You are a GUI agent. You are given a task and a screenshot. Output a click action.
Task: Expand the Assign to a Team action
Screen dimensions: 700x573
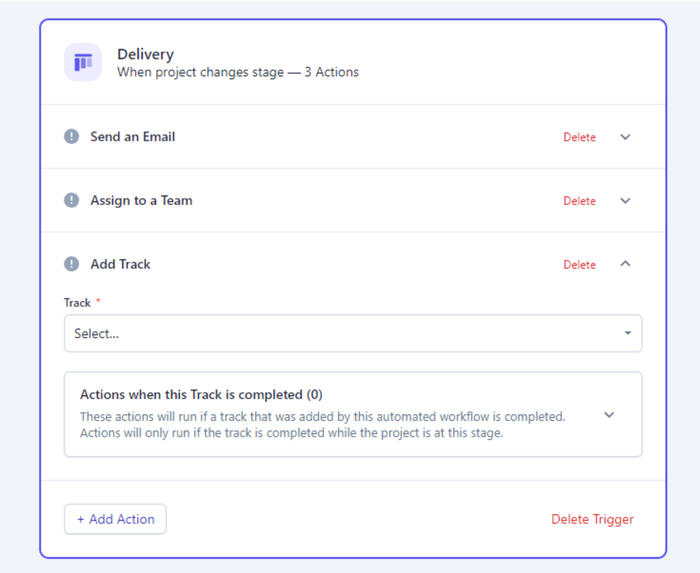pyautogui.click(x=625, y=201)
